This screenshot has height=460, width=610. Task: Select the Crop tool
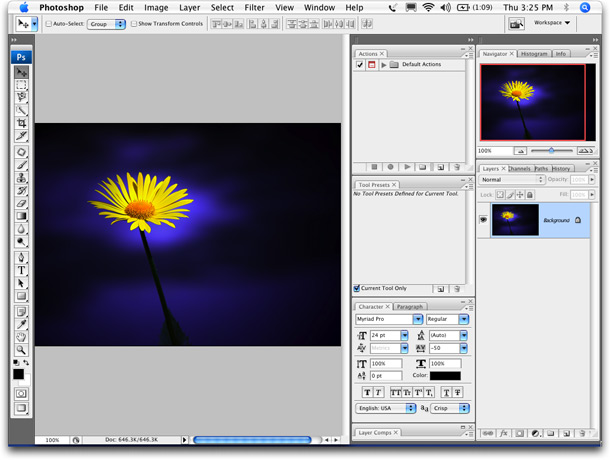coord(22,122)
